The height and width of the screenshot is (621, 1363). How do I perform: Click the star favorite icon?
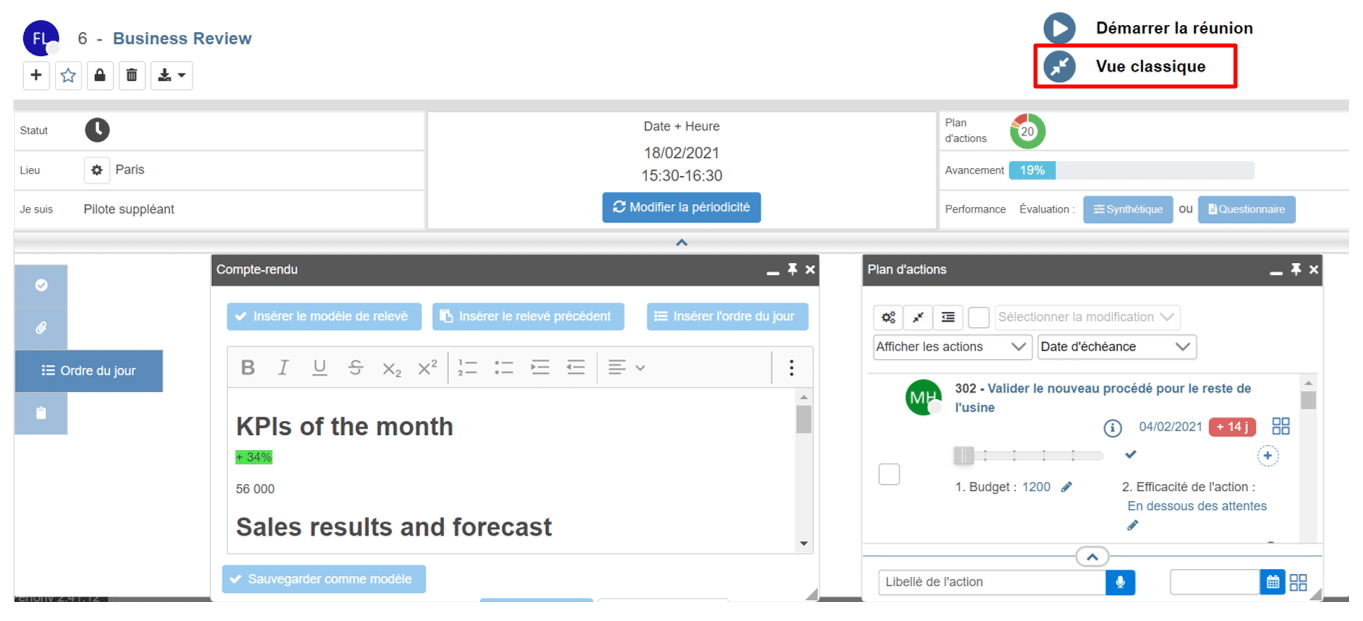click(x=68, y=75)
